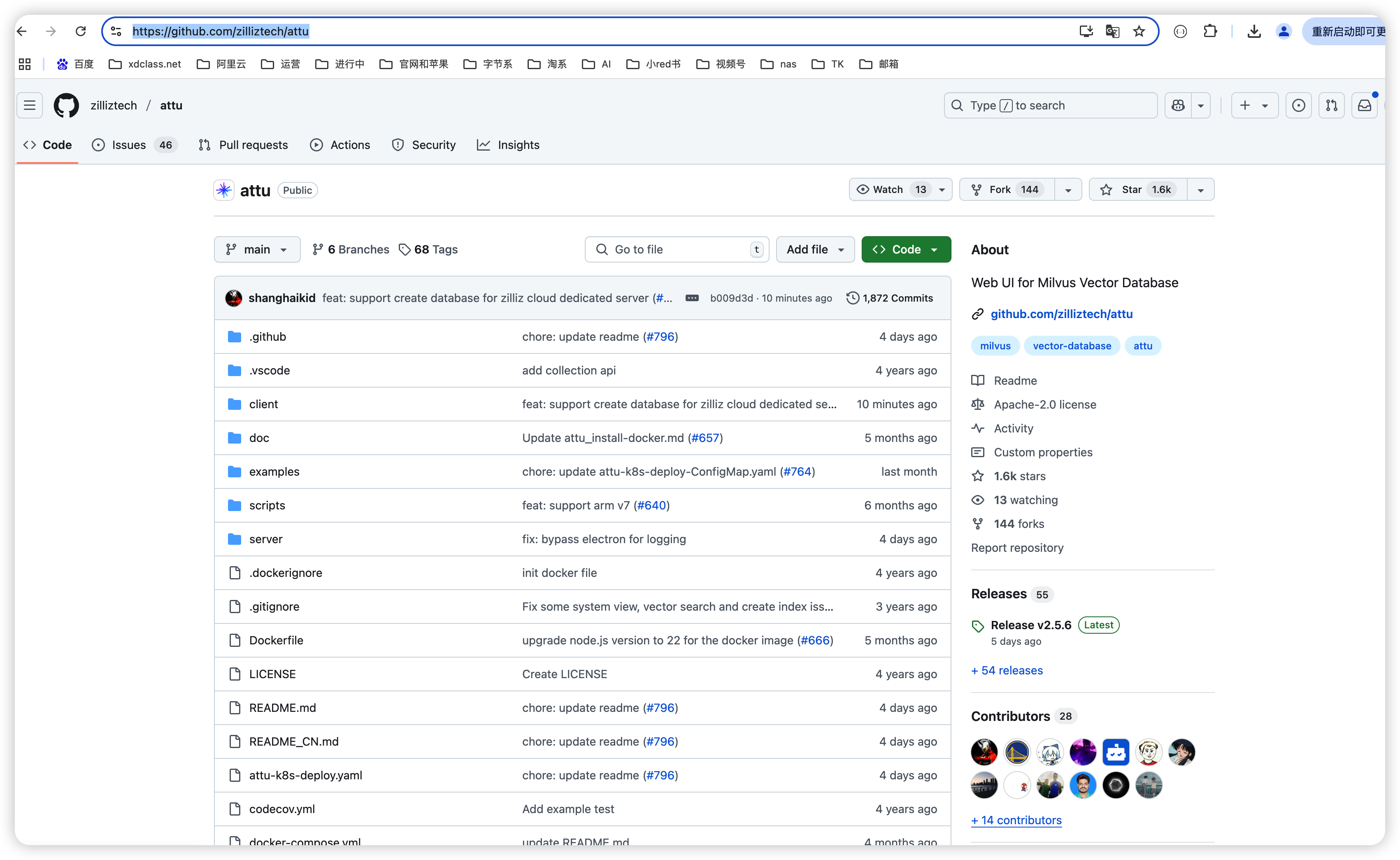Reload the page in browser
Viewport: 1400px width, 860px height.
81,31
